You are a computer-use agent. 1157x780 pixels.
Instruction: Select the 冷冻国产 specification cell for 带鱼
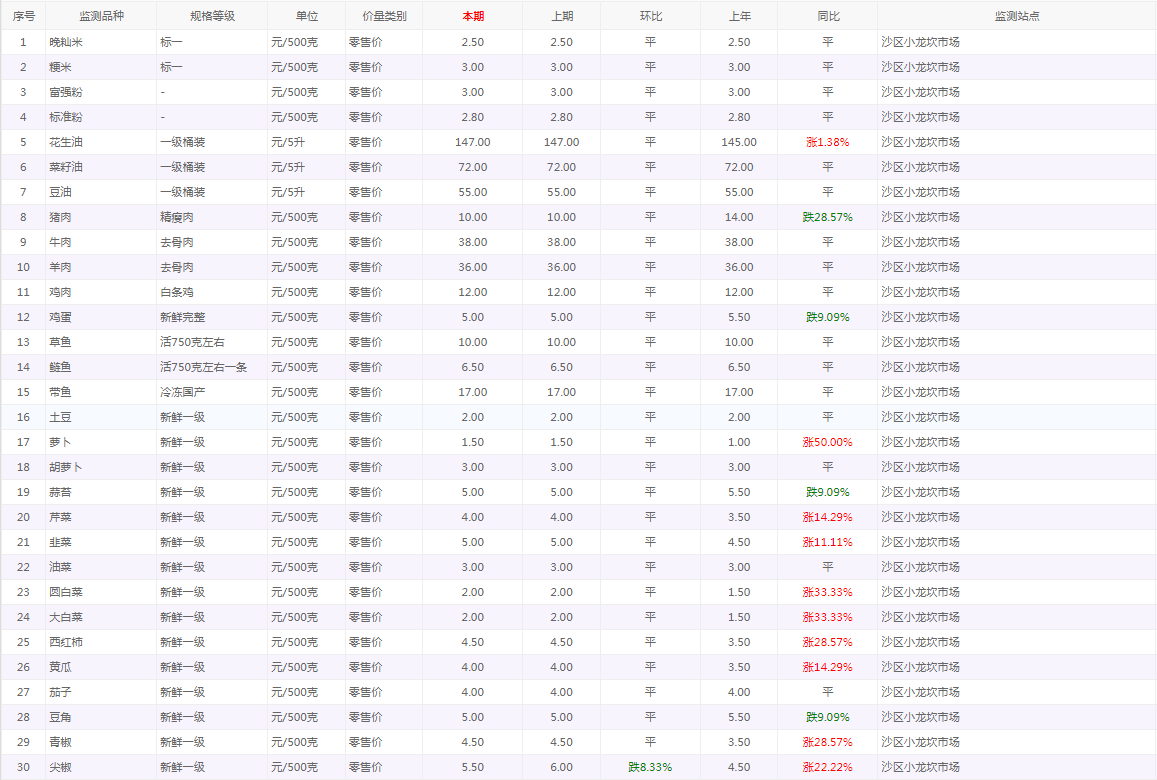[x=182, y=392]
